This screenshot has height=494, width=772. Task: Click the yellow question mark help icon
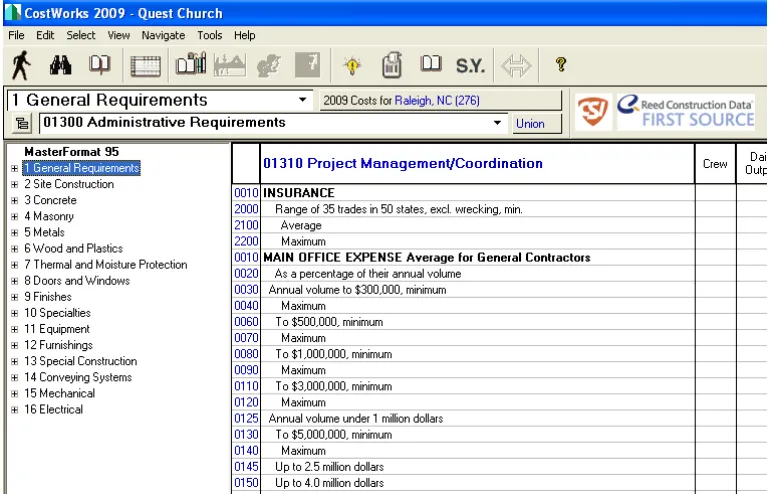(560, 65)
